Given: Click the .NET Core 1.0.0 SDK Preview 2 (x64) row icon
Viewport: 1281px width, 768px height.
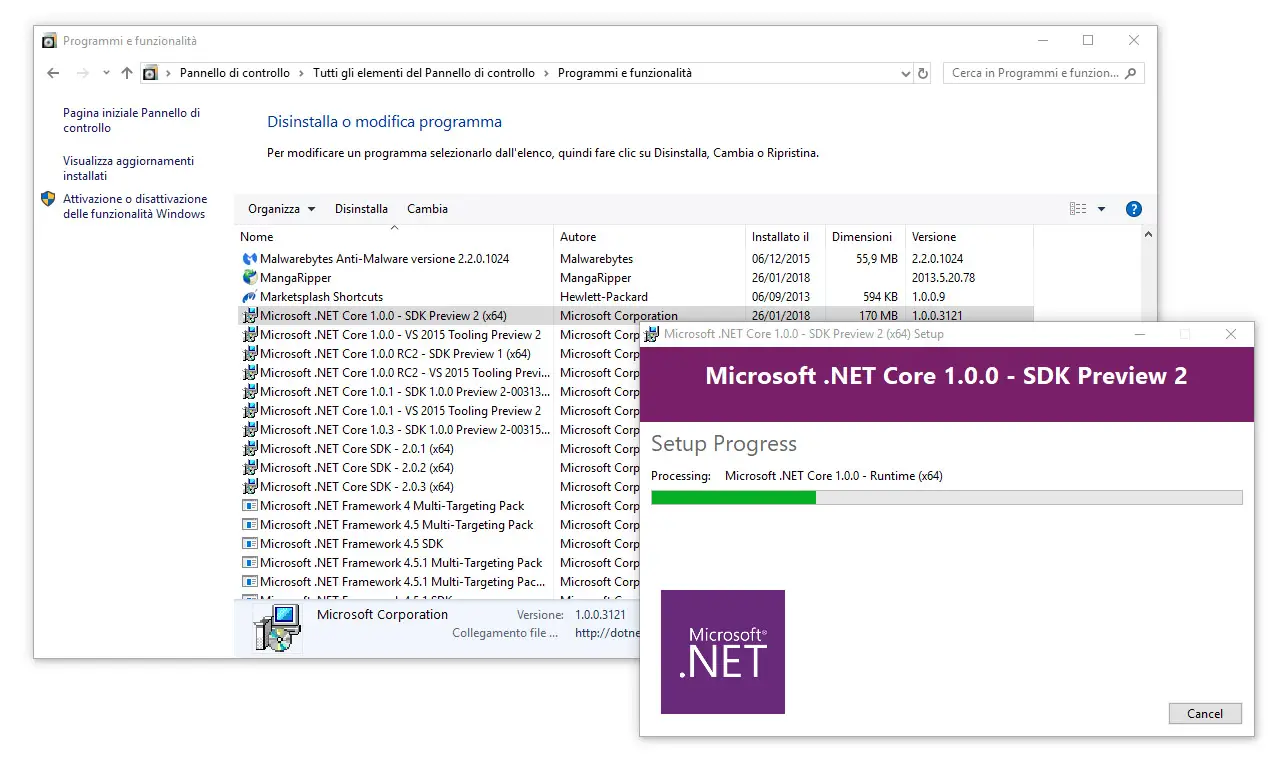Looking at the screenshot, I should pos(250,316).
